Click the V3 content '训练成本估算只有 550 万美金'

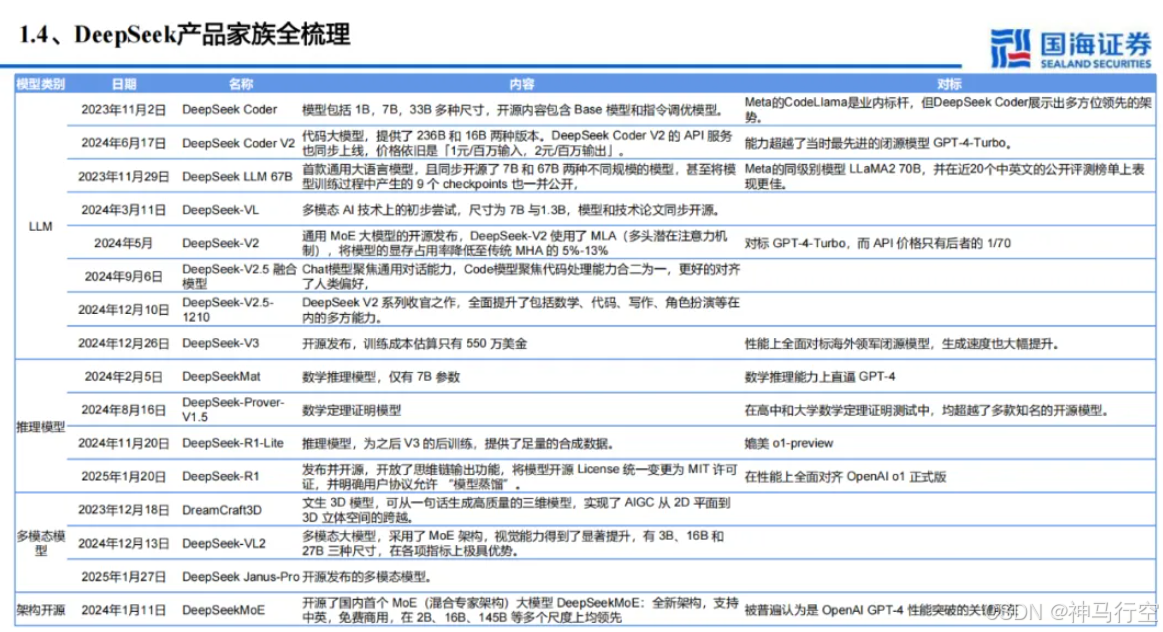pos(446,343)
